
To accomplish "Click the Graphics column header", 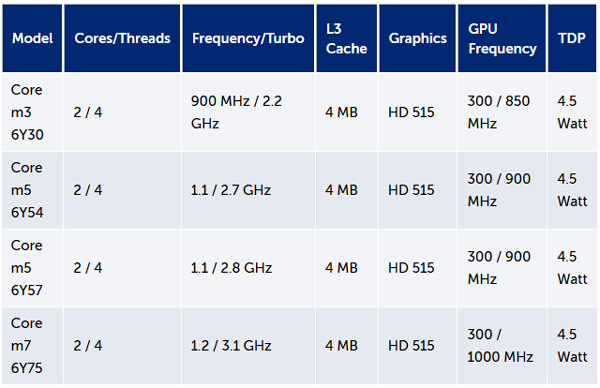I will [417, 38].
